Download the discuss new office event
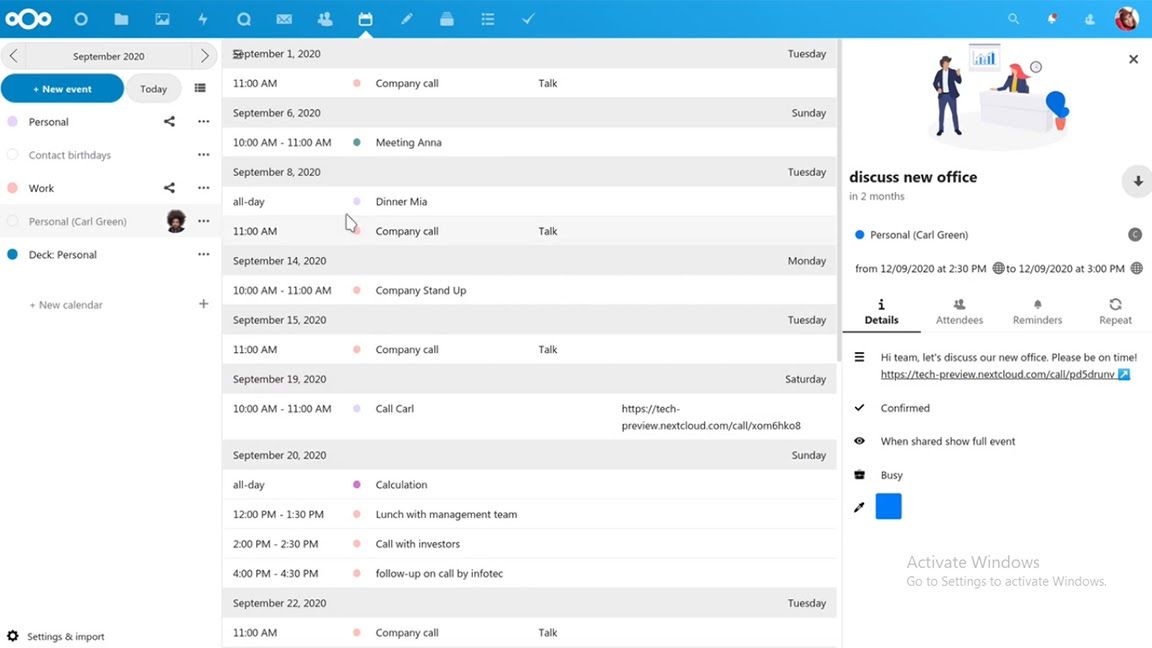This screenshot has width=1152, height=648. [x=1137, y=181]
